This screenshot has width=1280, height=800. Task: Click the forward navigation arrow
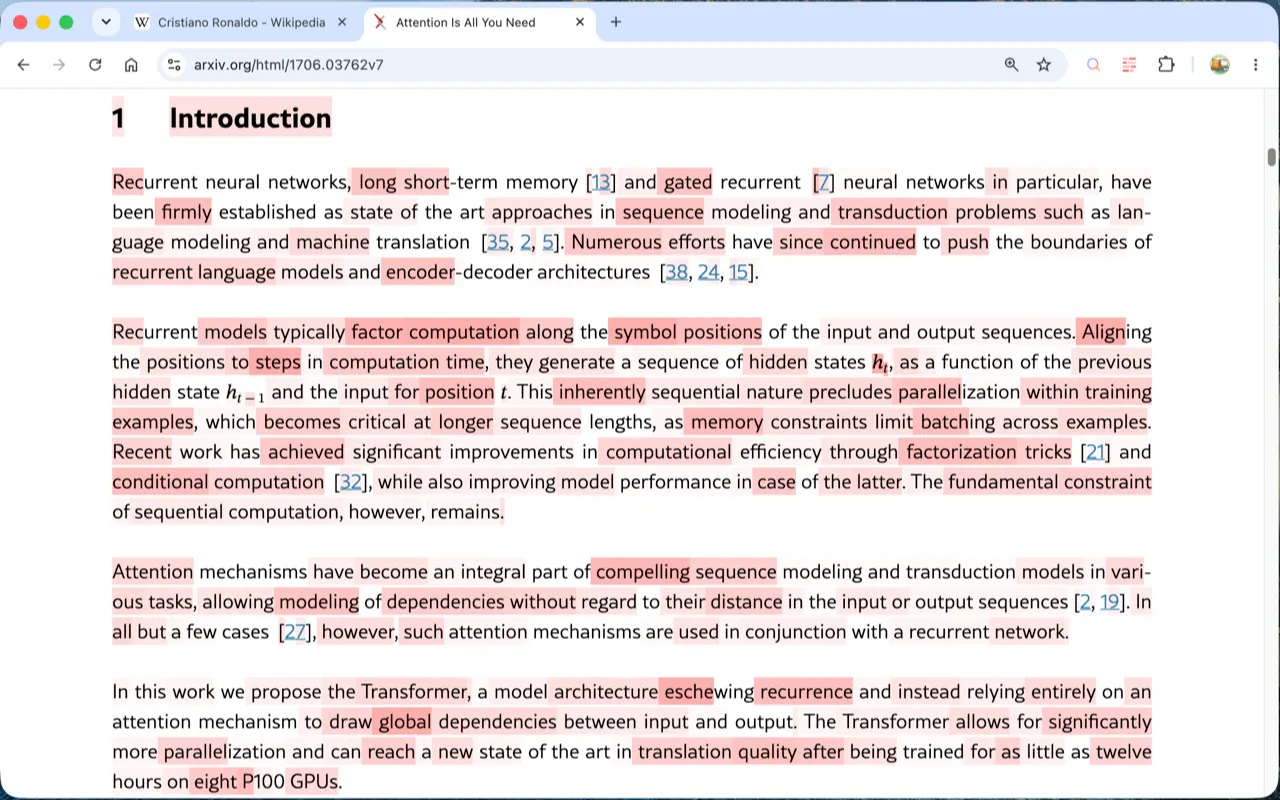point(59,65)
